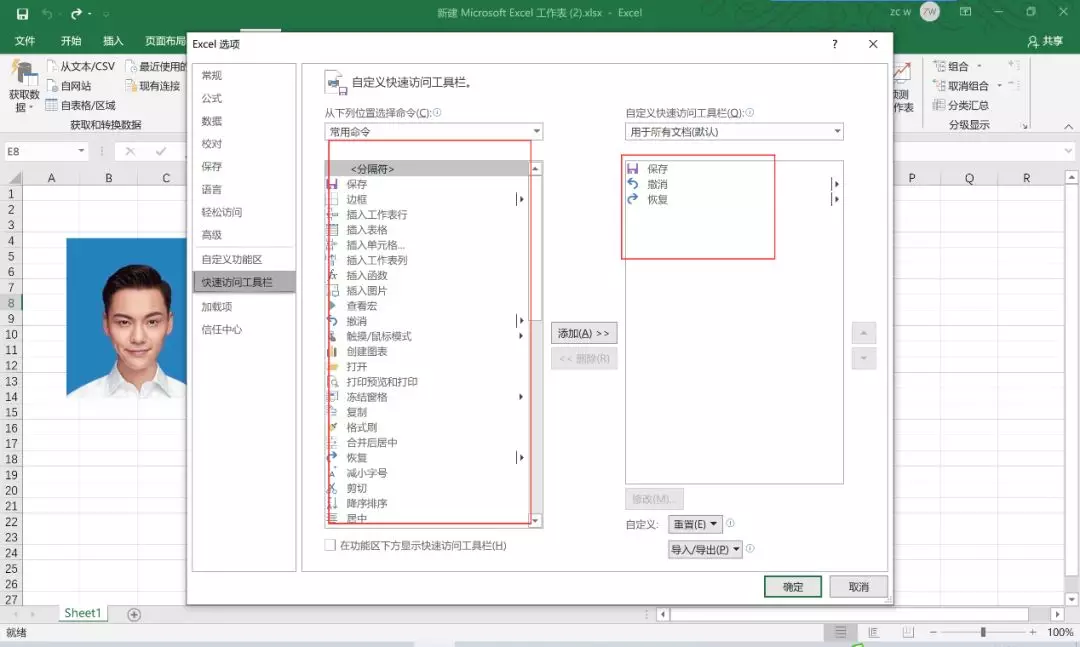Select 格式刷 command
The width and height of the screenshot is (1080, 647).
428,427
